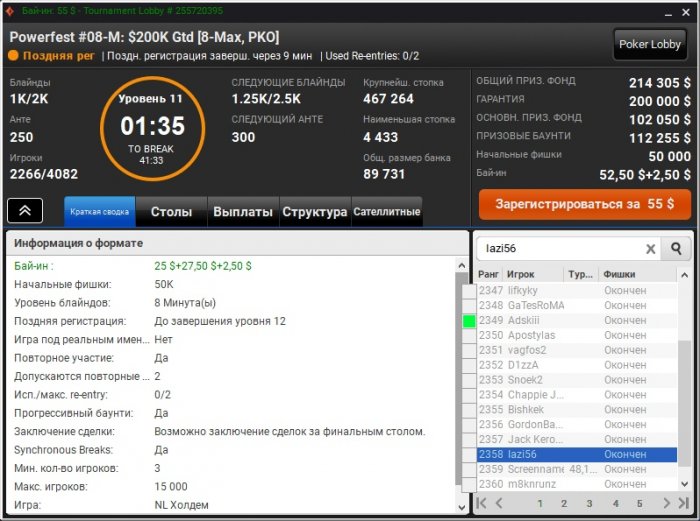This screenshot has height=521, width=700.
Task: Select player GordonBa... row
Action: [x=577, y=425]
